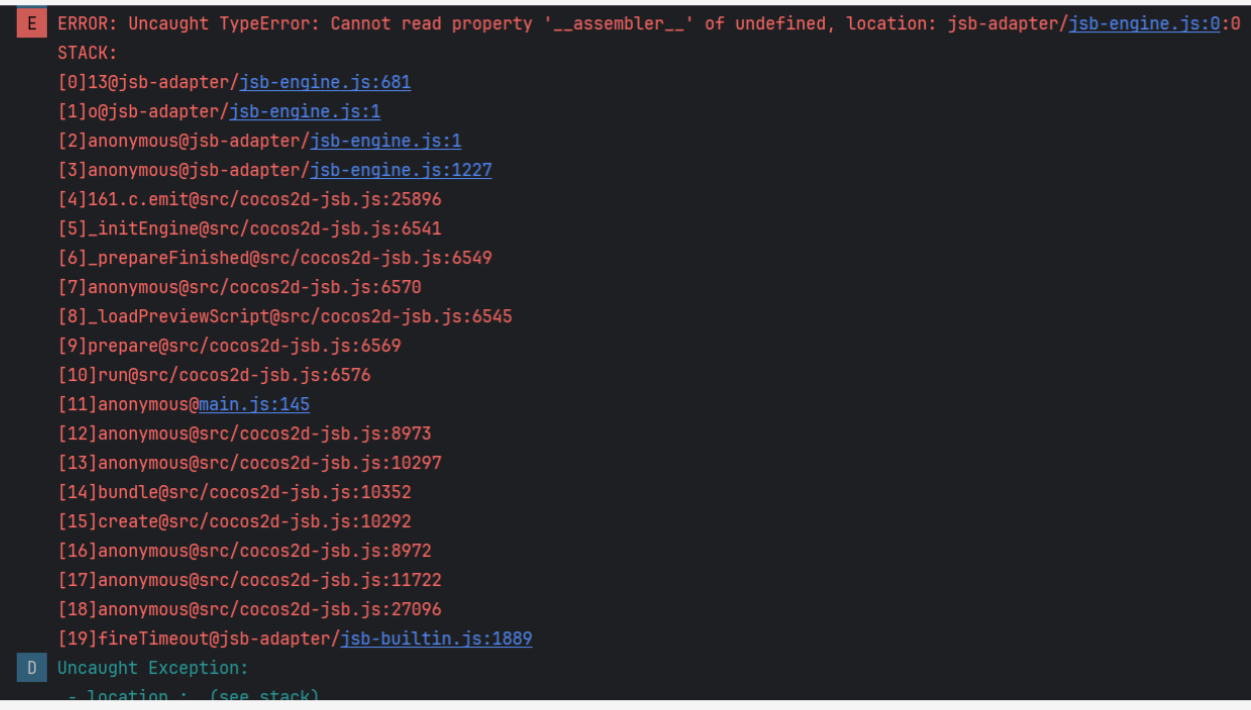Open the jsb-builtin.js:1889 link
The image size is (1251, 710).
436,639
